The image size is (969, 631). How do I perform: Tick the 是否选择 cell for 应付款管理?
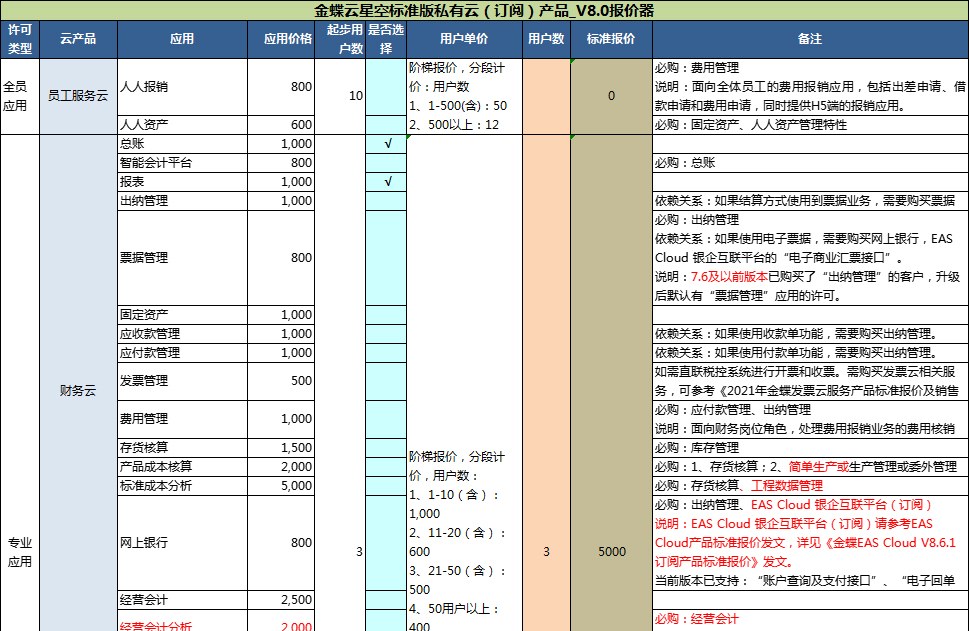point(386,353)
